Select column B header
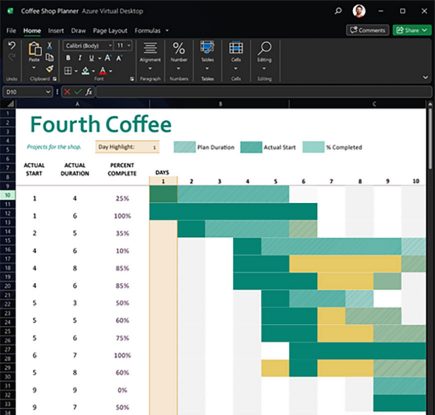Image resolution: width=435 pixels, height=415 pixels. pyautogui.click(x=220, y=104)
